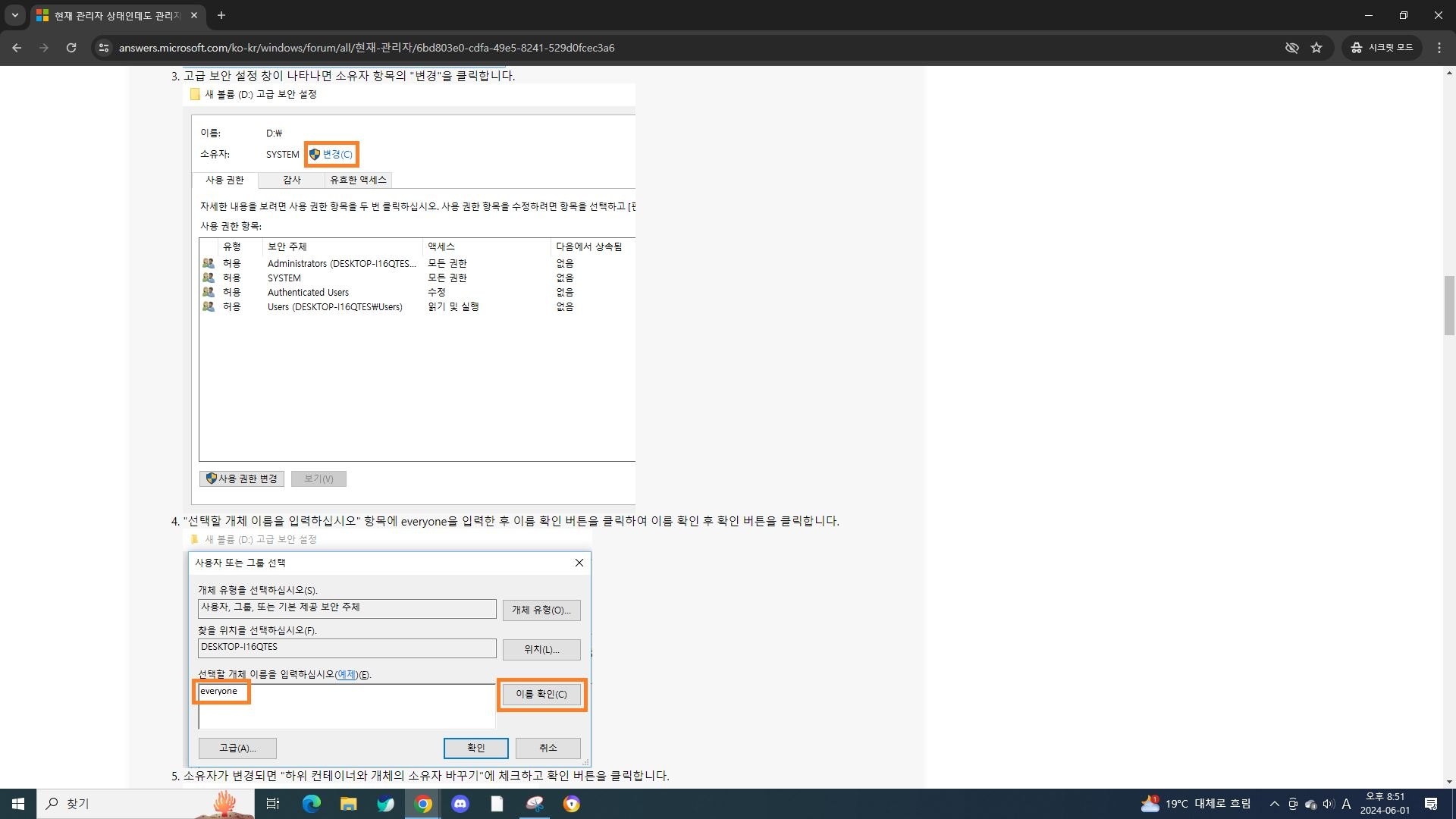Screen dimensions: 1456x819
Task: Click the volume icon in tray
Action: 1328,804
